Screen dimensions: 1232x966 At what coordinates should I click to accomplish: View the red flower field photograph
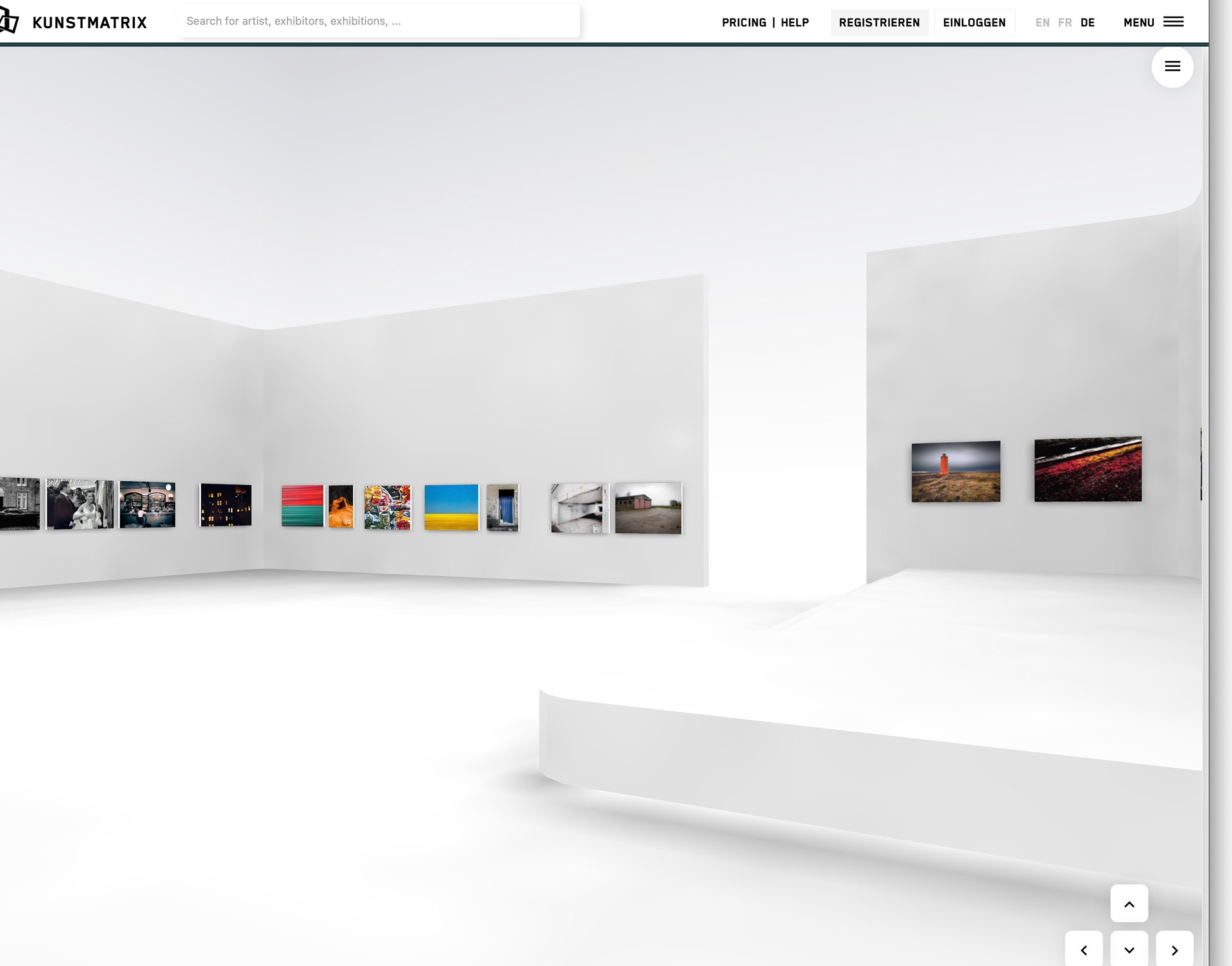pos(1088,469)
